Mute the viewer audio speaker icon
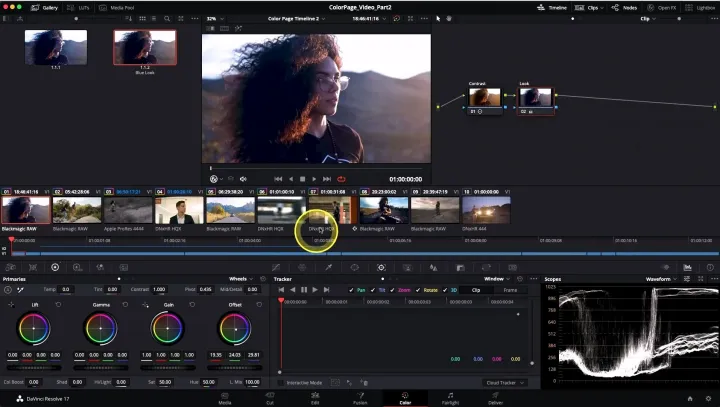 click(243, 179)
